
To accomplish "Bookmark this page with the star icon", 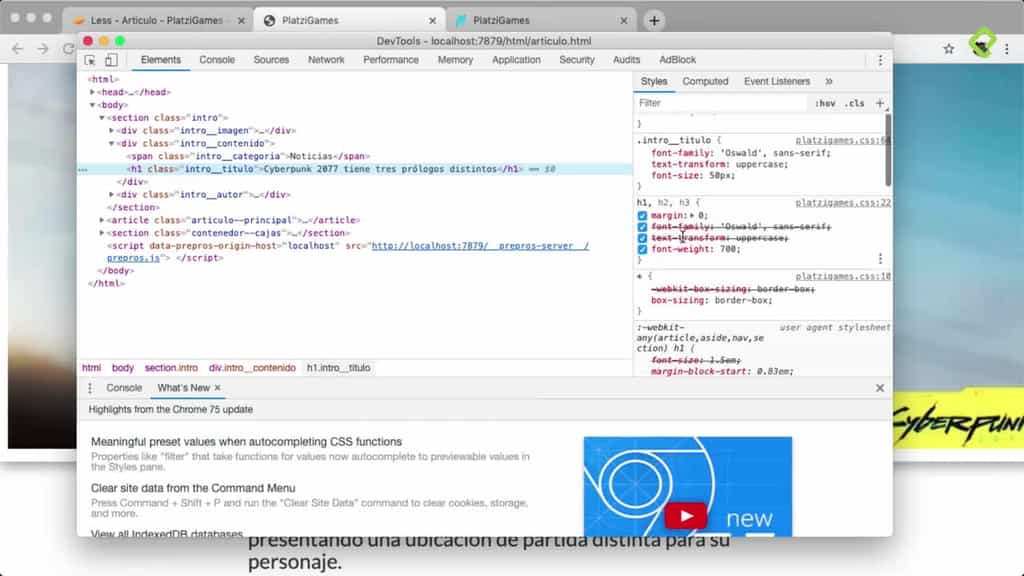I will point(949,48).
